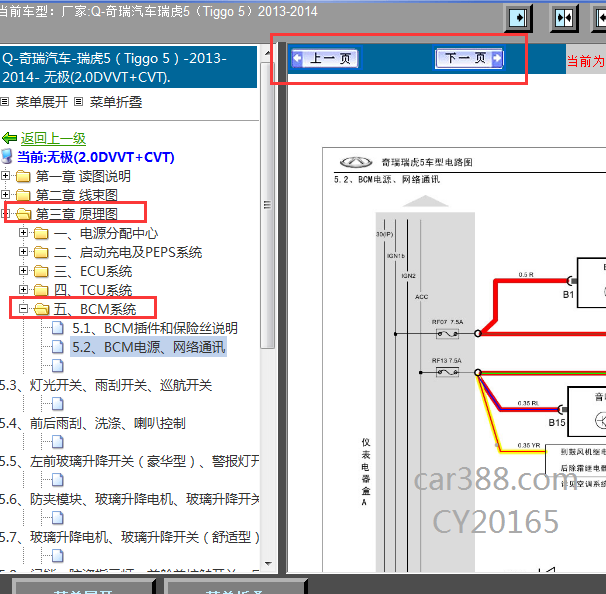Expand 四、TCU系统 node
This screenshot has height=594, width=606.
[x=24, y=289]
